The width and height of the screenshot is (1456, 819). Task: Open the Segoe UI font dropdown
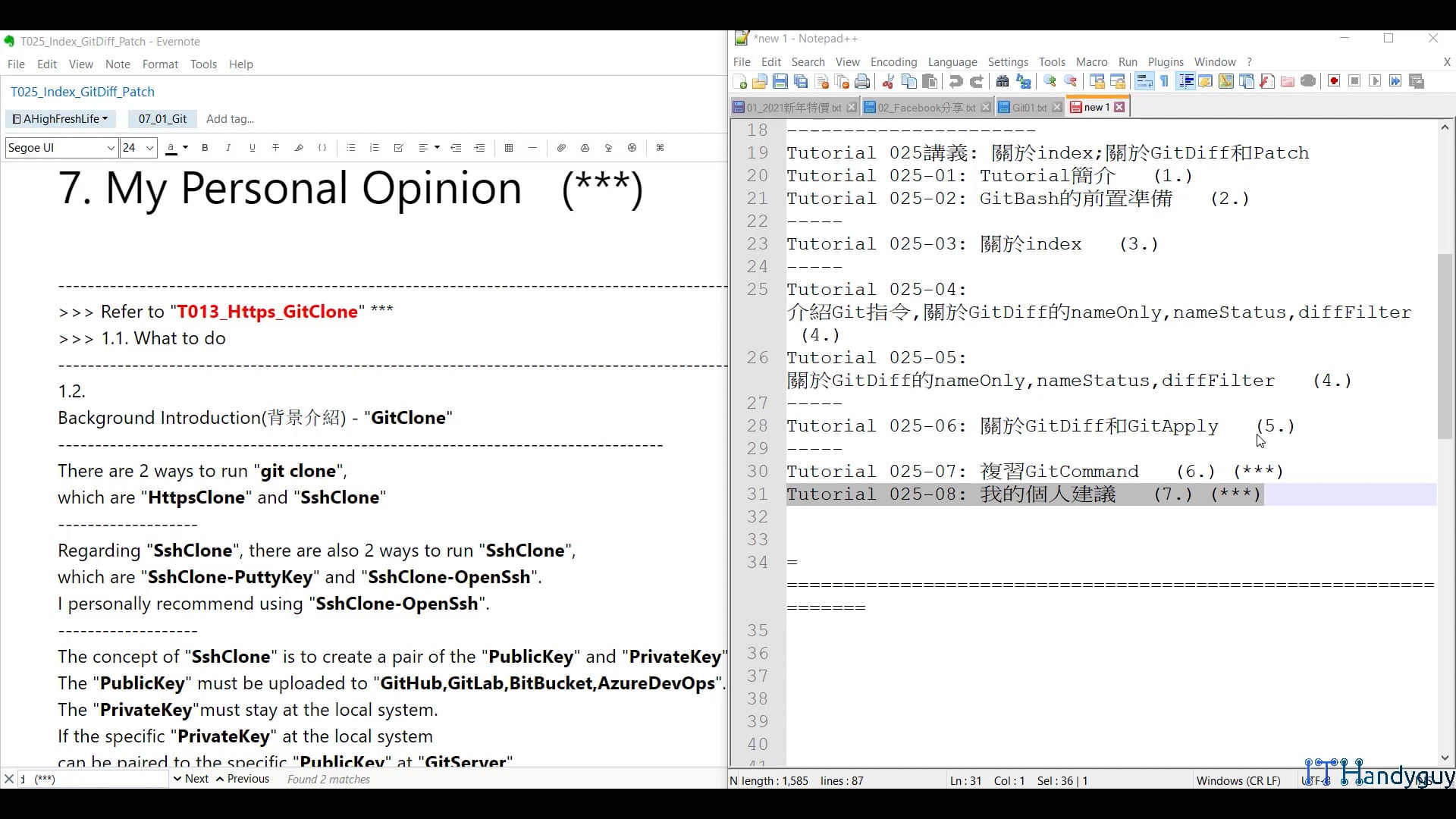[61, 148]
